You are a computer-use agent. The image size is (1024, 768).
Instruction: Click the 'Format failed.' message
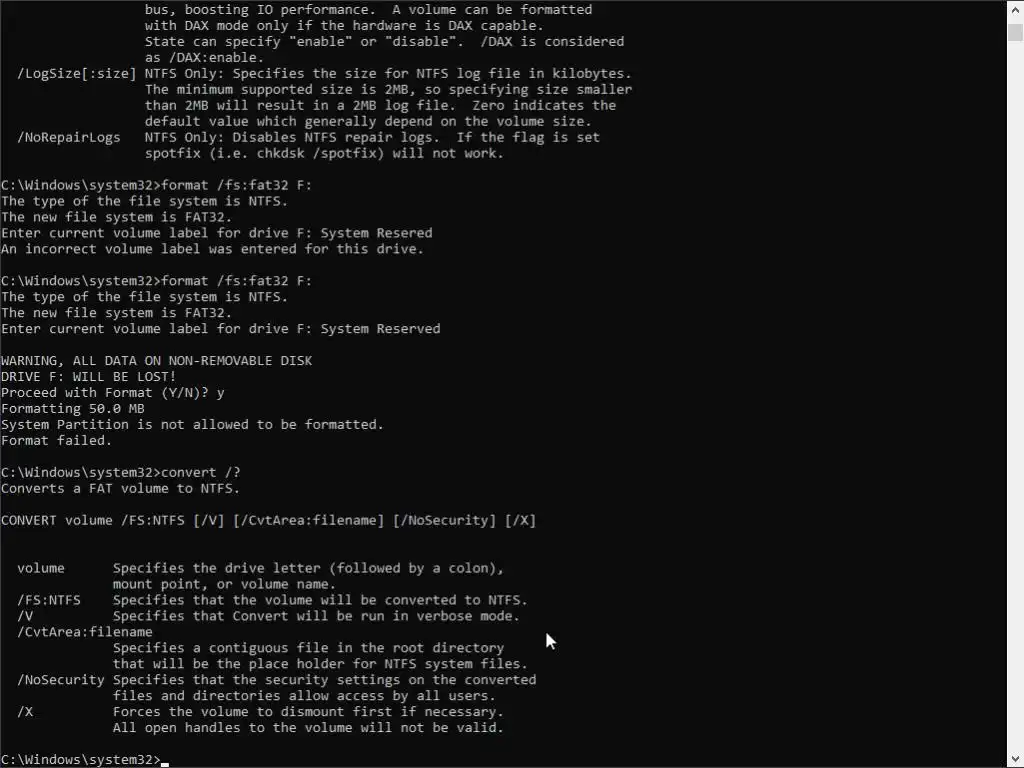click(56, 440)
